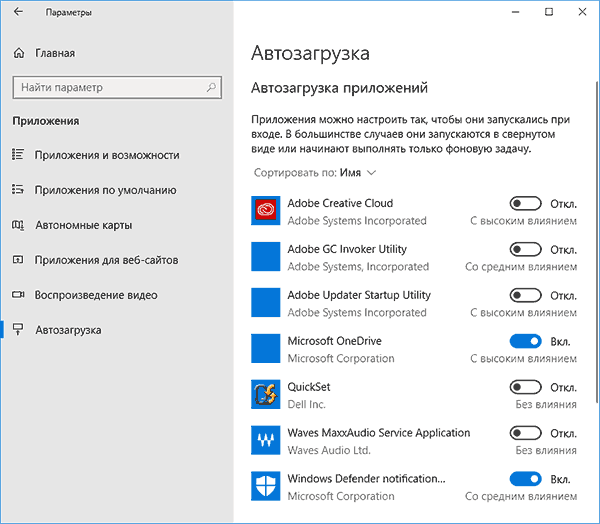Image resolution: width=600 pixels, height=524 pixels.
Task: Click the Adobe GC Invoker Utility icon
Action: click(266, 256)
